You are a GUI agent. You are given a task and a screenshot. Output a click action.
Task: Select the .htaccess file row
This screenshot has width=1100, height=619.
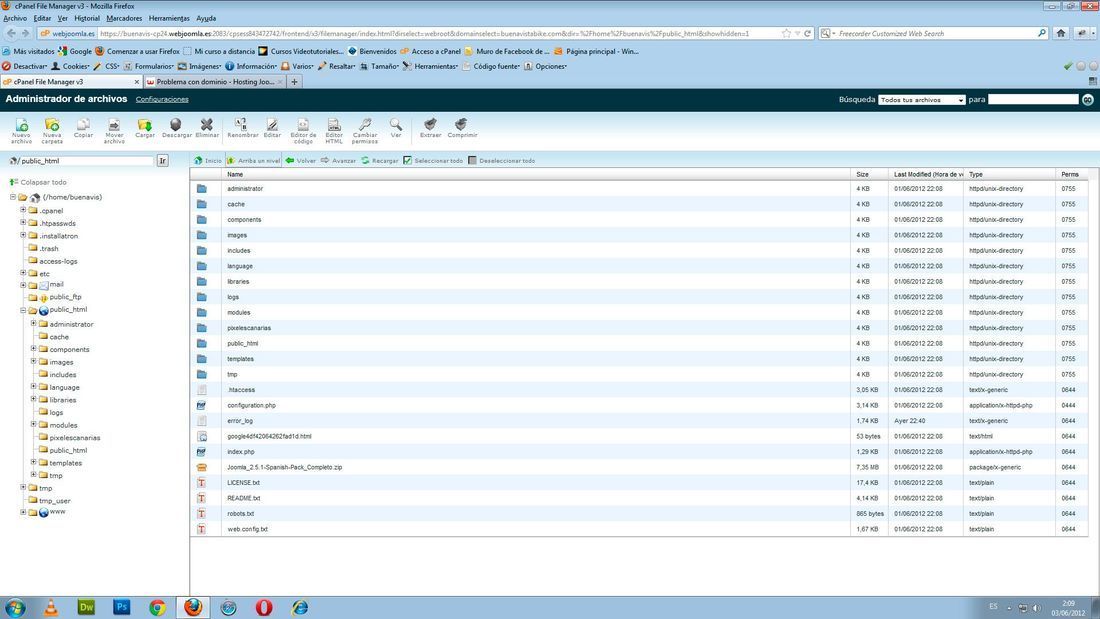tap(638, 390)
